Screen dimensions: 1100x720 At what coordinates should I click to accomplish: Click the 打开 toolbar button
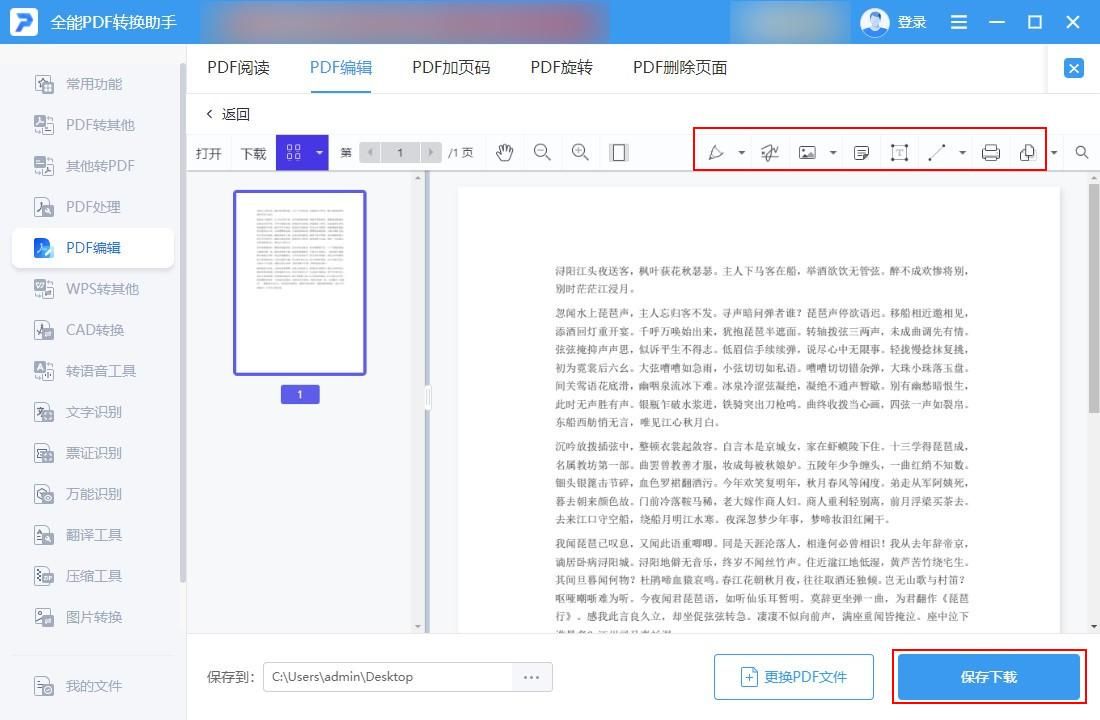coord(208,154)
